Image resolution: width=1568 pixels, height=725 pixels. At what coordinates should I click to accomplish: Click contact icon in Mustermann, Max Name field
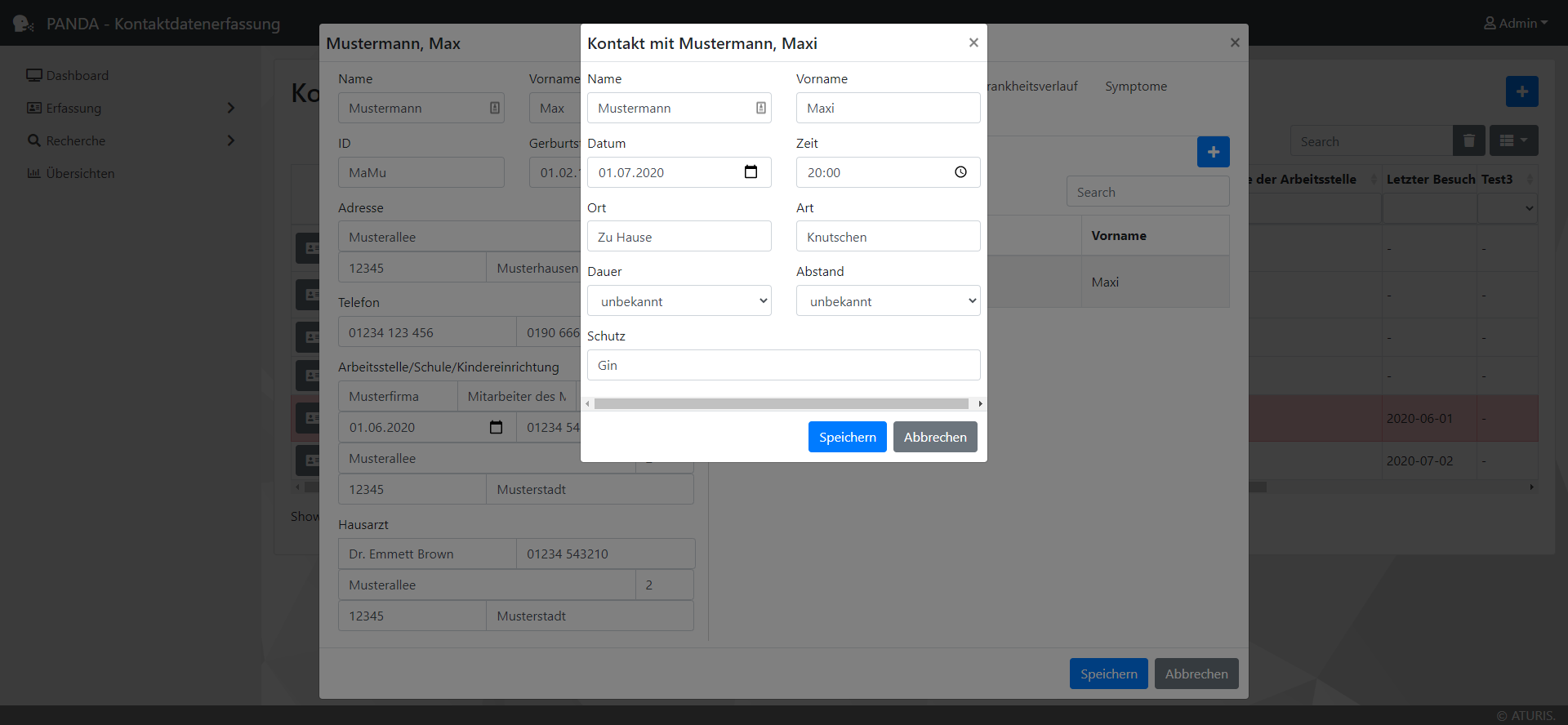495,108
